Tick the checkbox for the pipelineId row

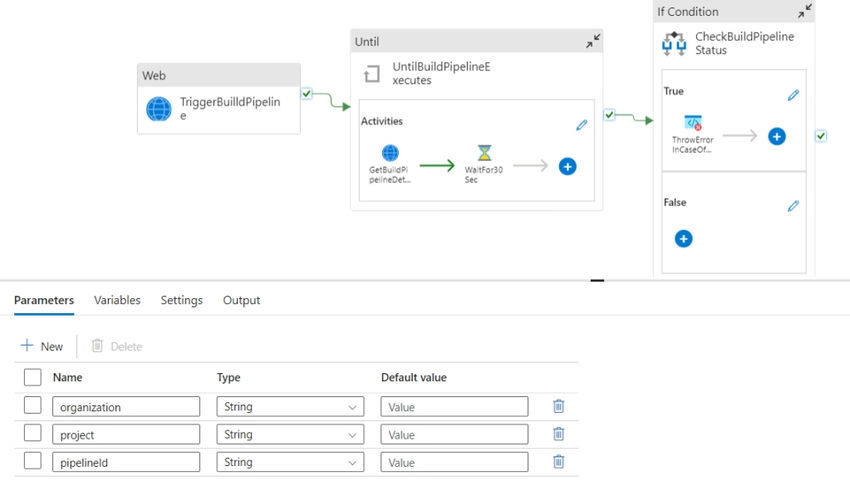point(33,460)
